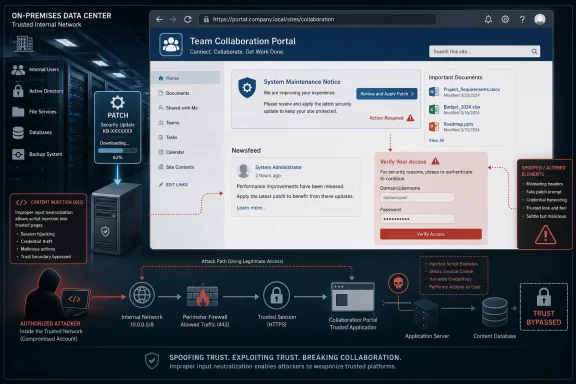Open the user profile avatar
Image resolution: width=576 pixels, height=384 pixels.
tap(540, 19)
